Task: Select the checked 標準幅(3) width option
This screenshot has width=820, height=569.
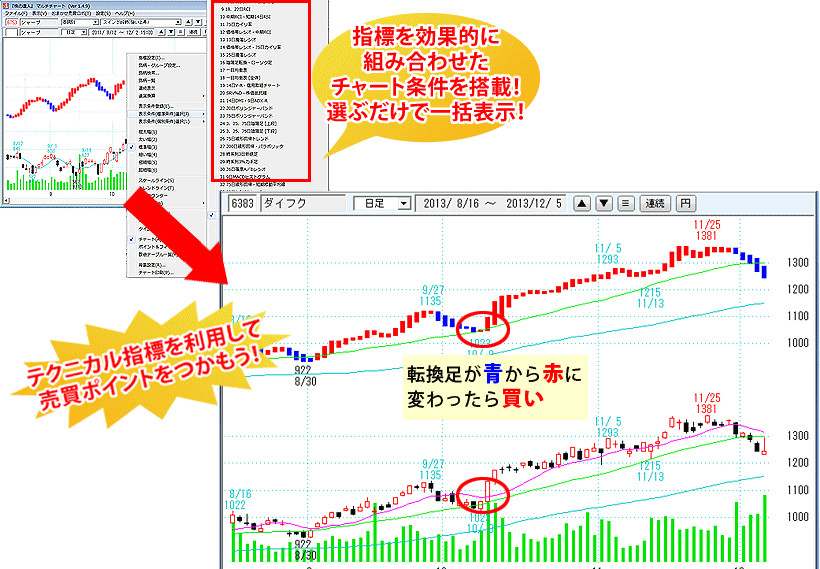Action: (147, 147)
